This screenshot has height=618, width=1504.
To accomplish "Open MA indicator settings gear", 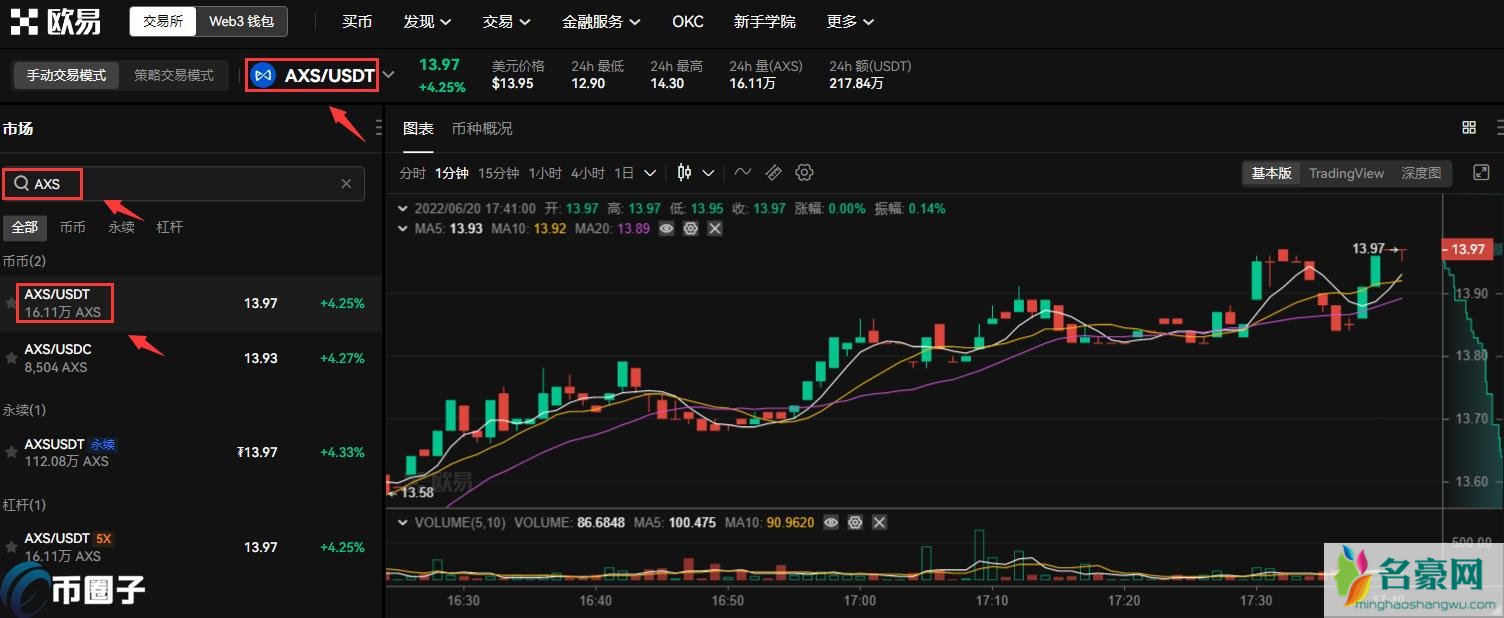I will pyautogui.click(x=690, y=229).
